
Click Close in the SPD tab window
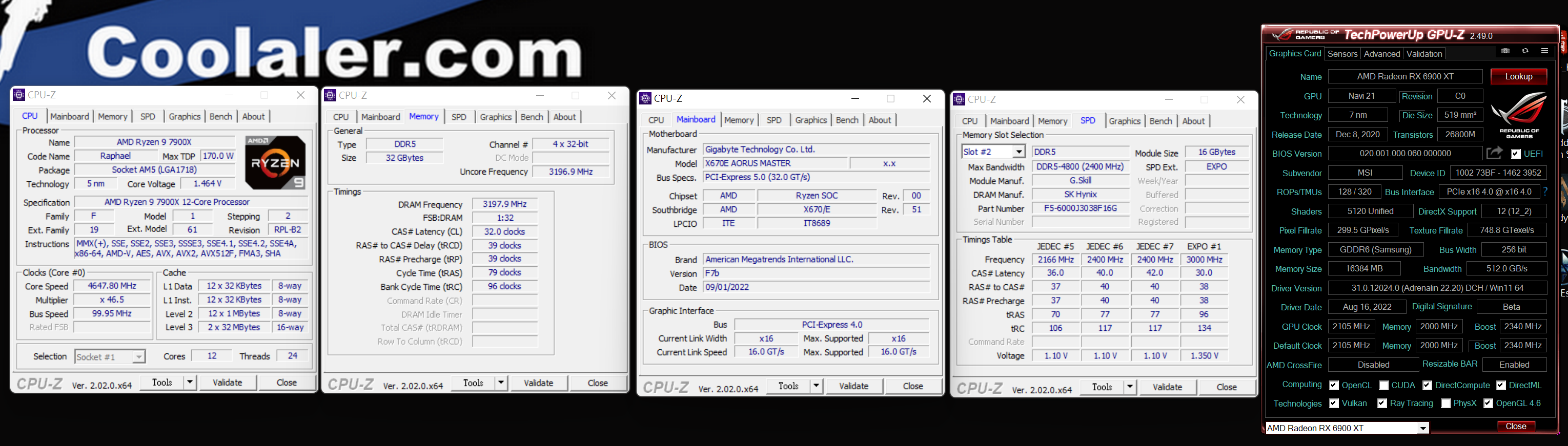click(x=1226, y=387)
